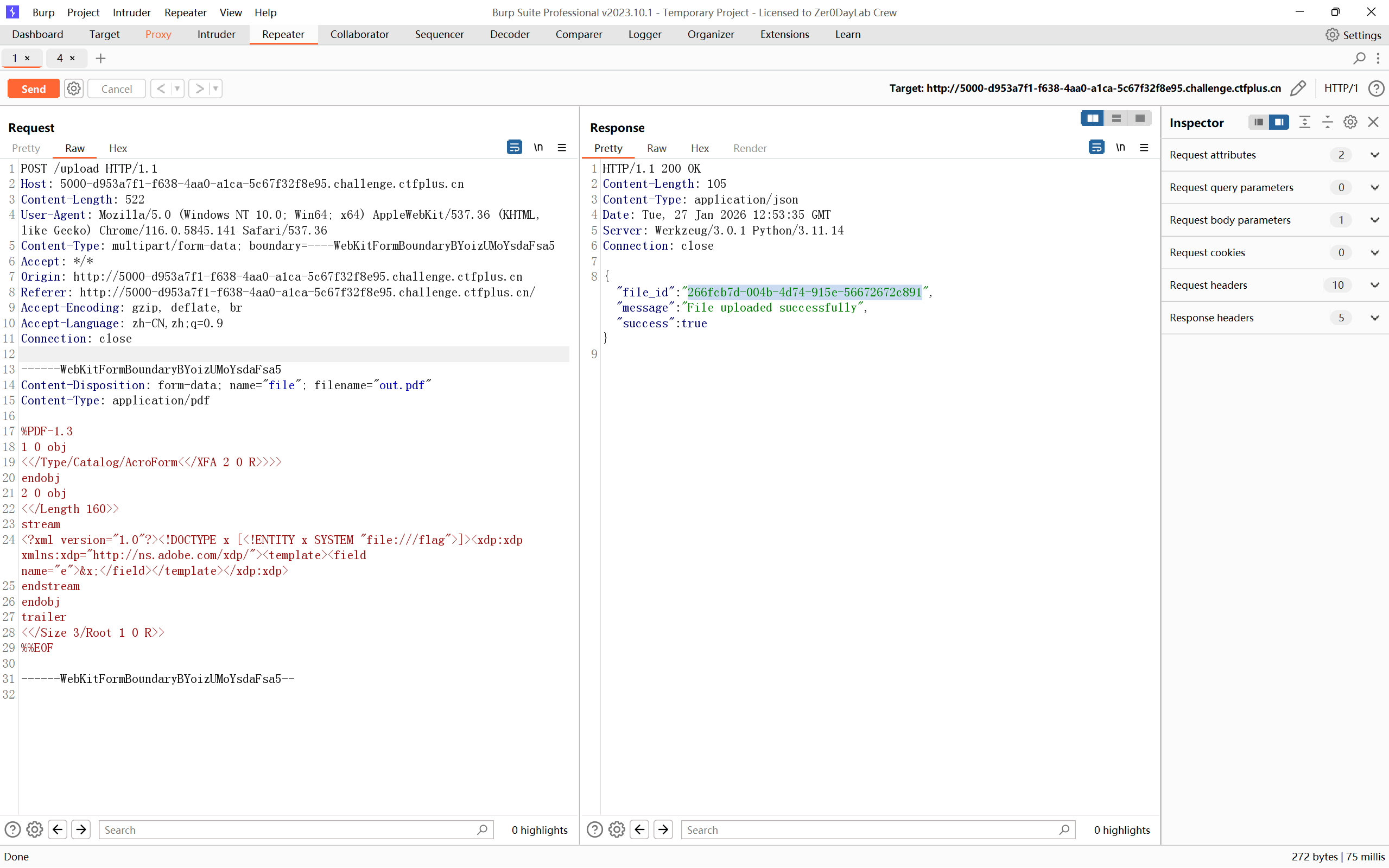
Task: Open the Repeater tabs kebab menu
Action: pos(1378,58)
